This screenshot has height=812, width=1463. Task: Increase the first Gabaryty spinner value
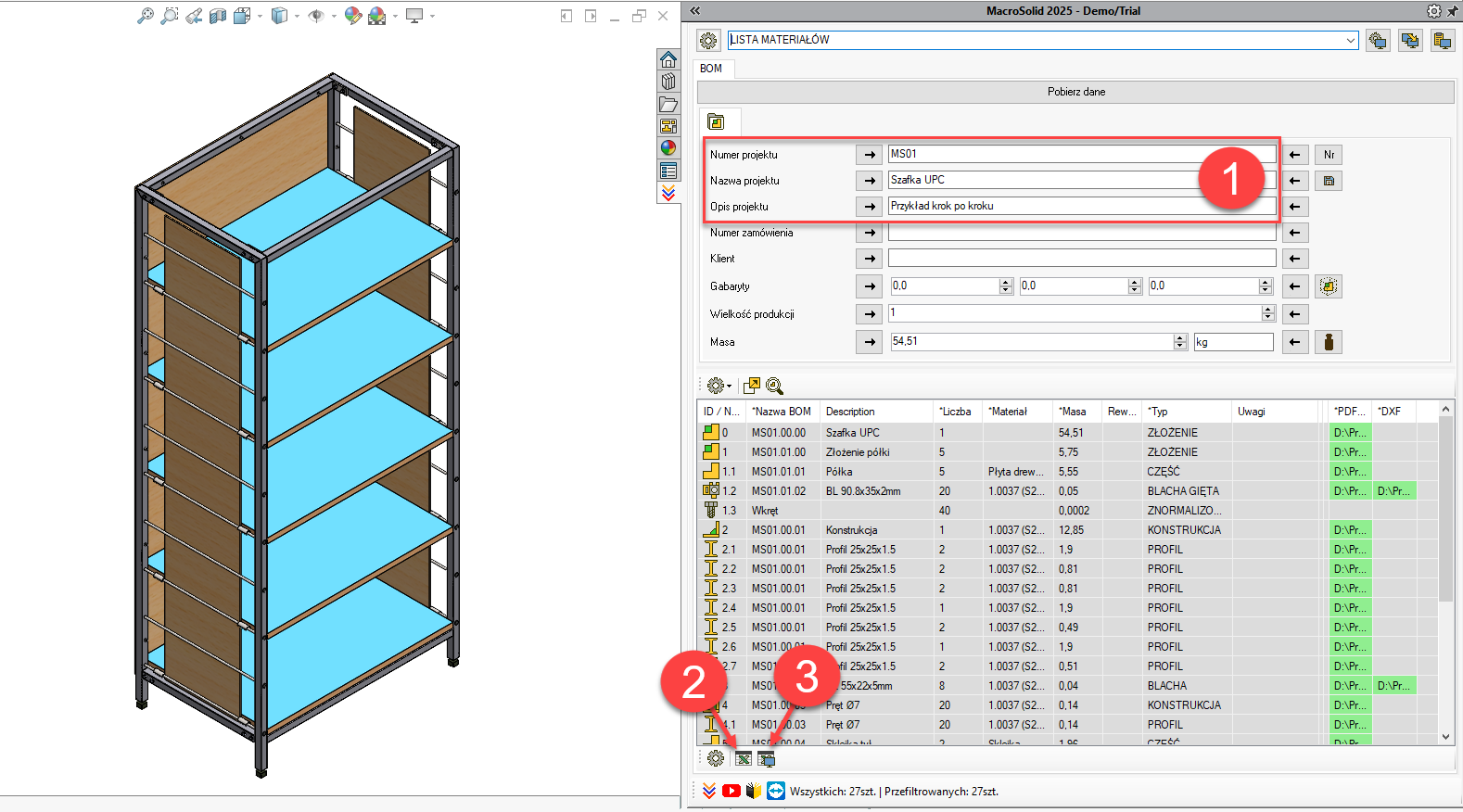click(x=1006, y=282)
